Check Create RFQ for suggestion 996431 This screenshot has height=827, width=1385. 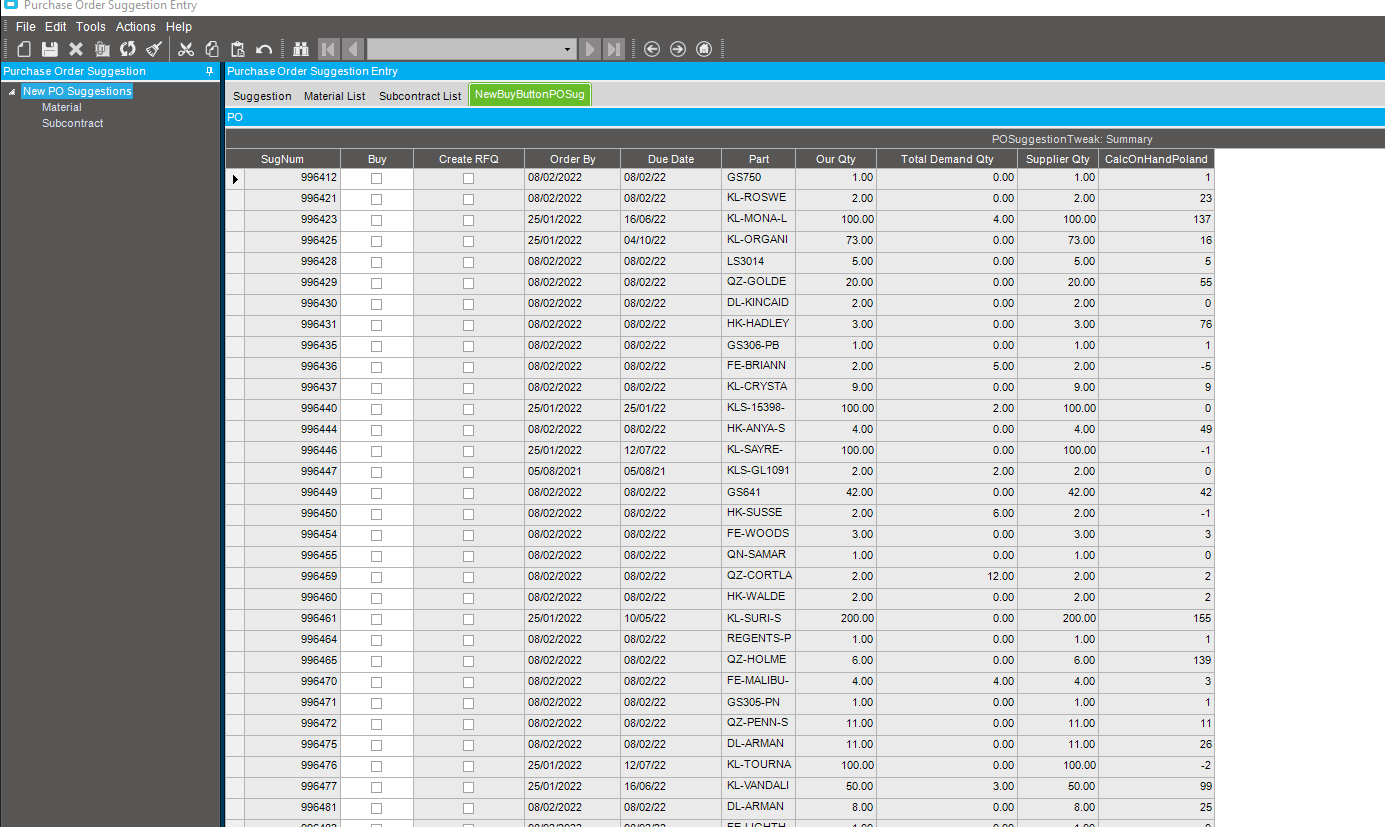468,325
